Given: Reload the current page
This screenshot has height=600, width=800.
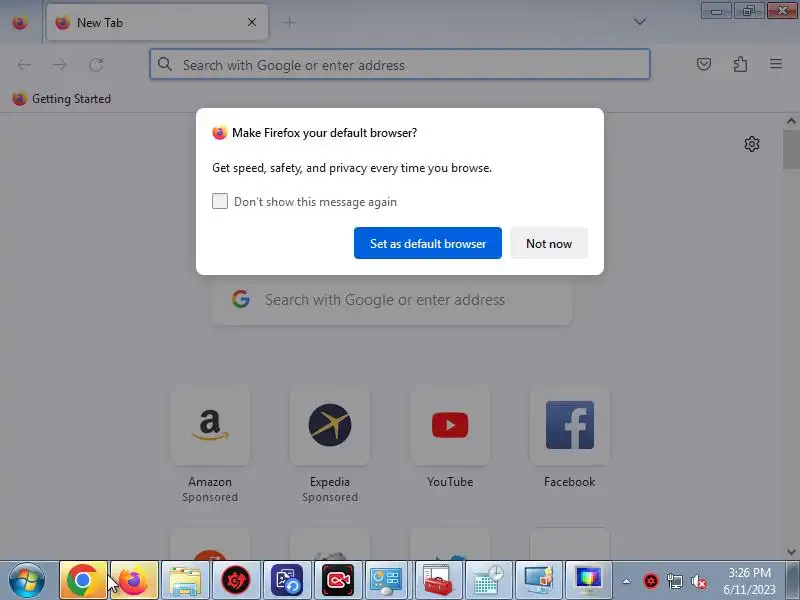Looking at the screenshot, I should (x=96, y=65).
